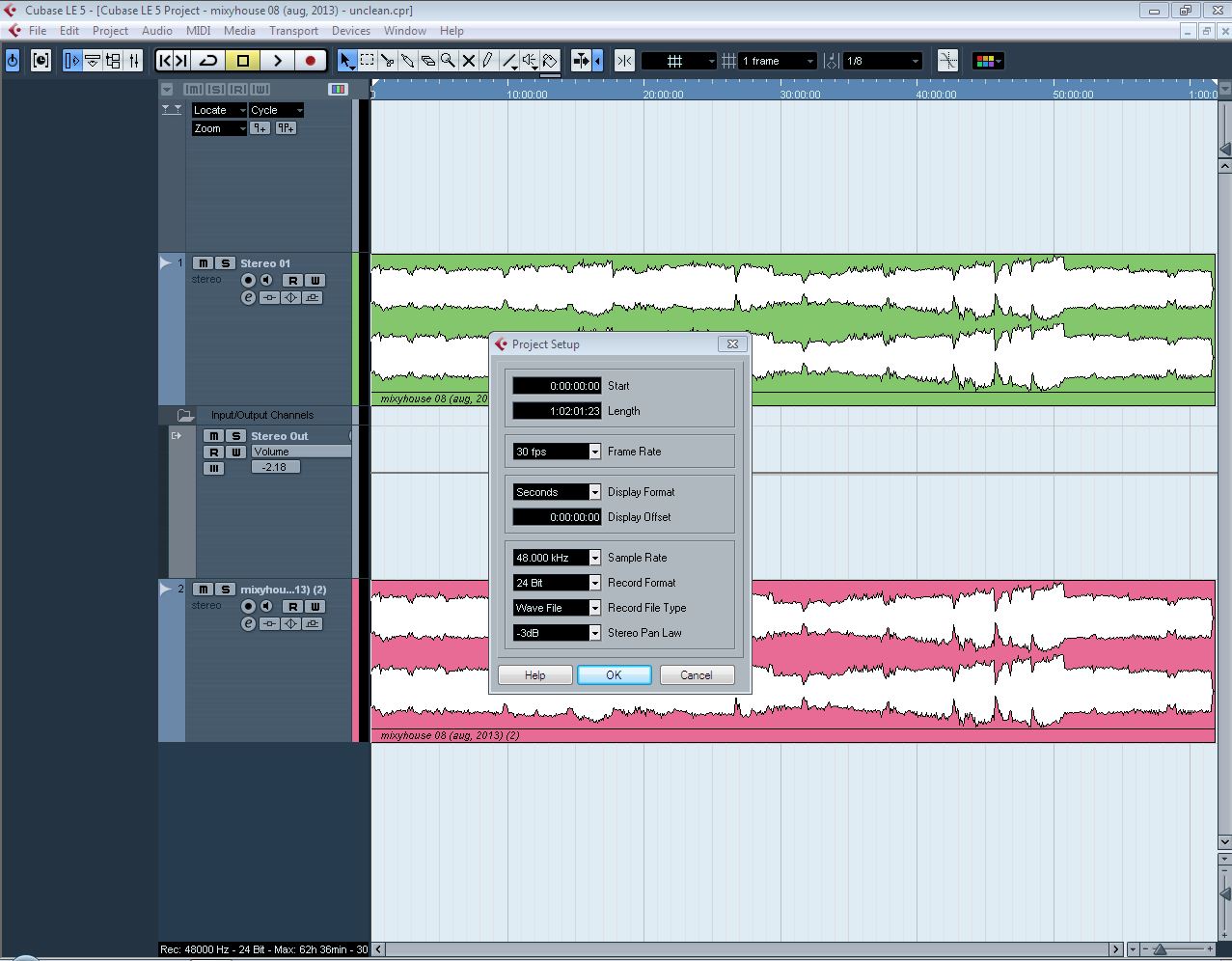Open channel settings 'e' for Stereo 01
Image resolution: width=1232 pixels, height=961 pixels.
(x=248, y=298)
